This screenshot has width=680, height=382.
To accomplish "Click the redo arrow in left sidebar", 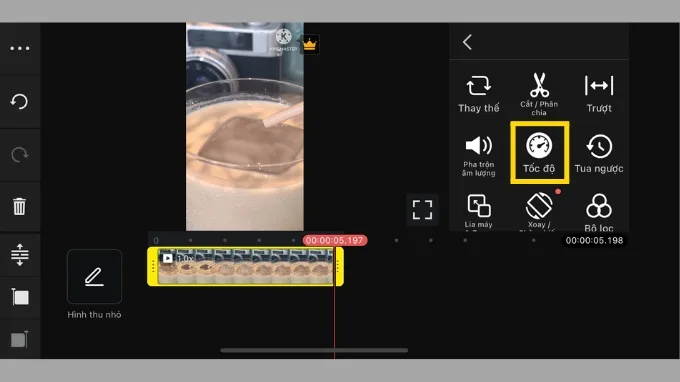I will [19, 154].
